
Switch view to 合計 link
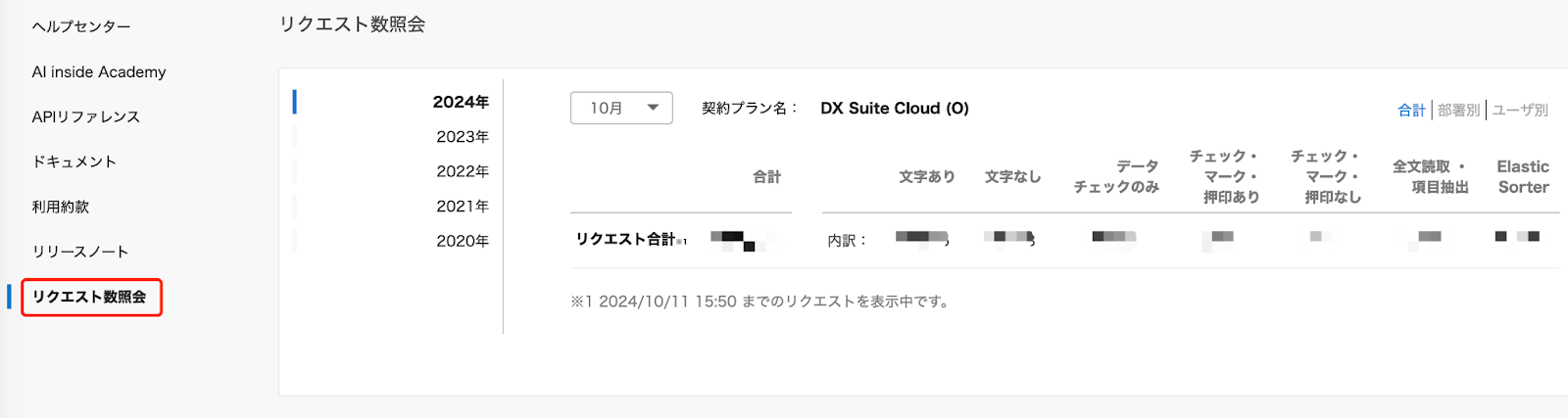(1411, 110)
